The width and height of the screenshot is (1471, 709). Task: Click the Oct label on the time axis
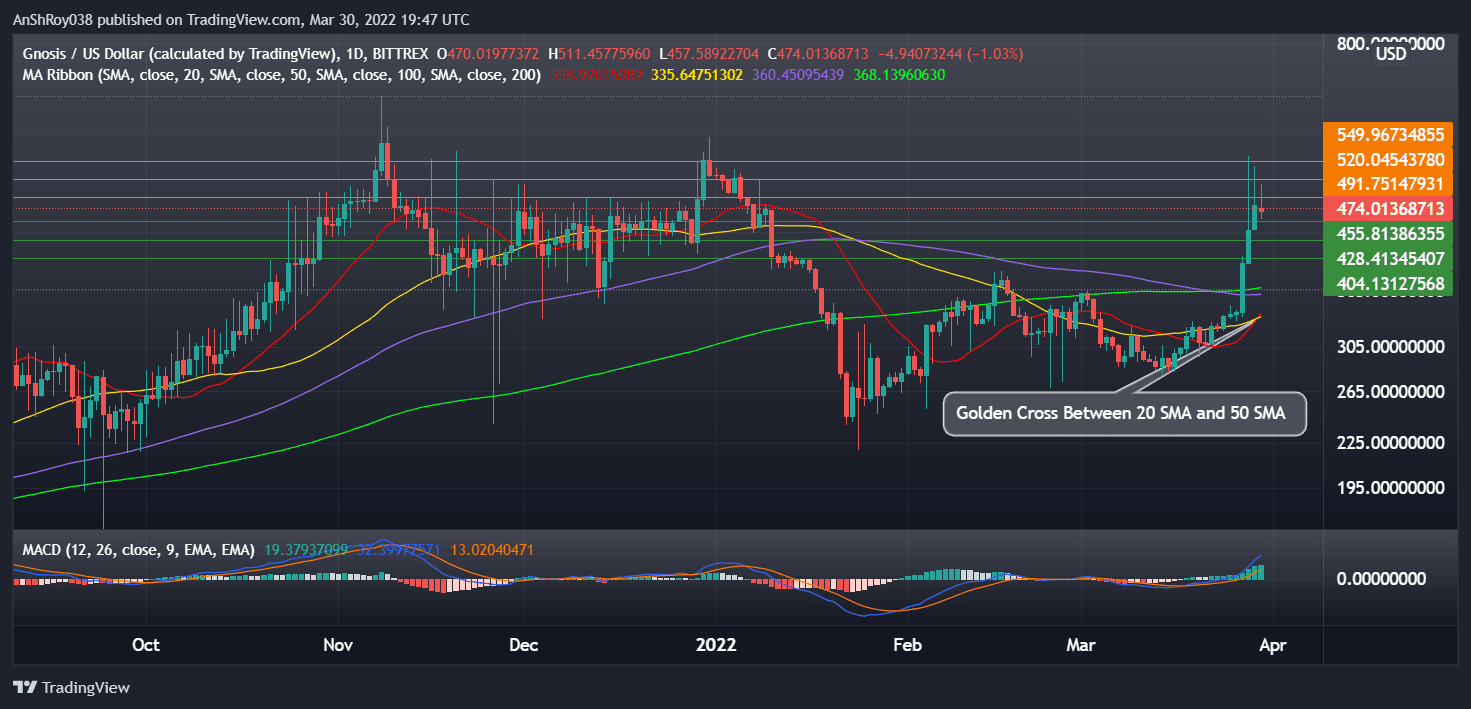(146, 646)
